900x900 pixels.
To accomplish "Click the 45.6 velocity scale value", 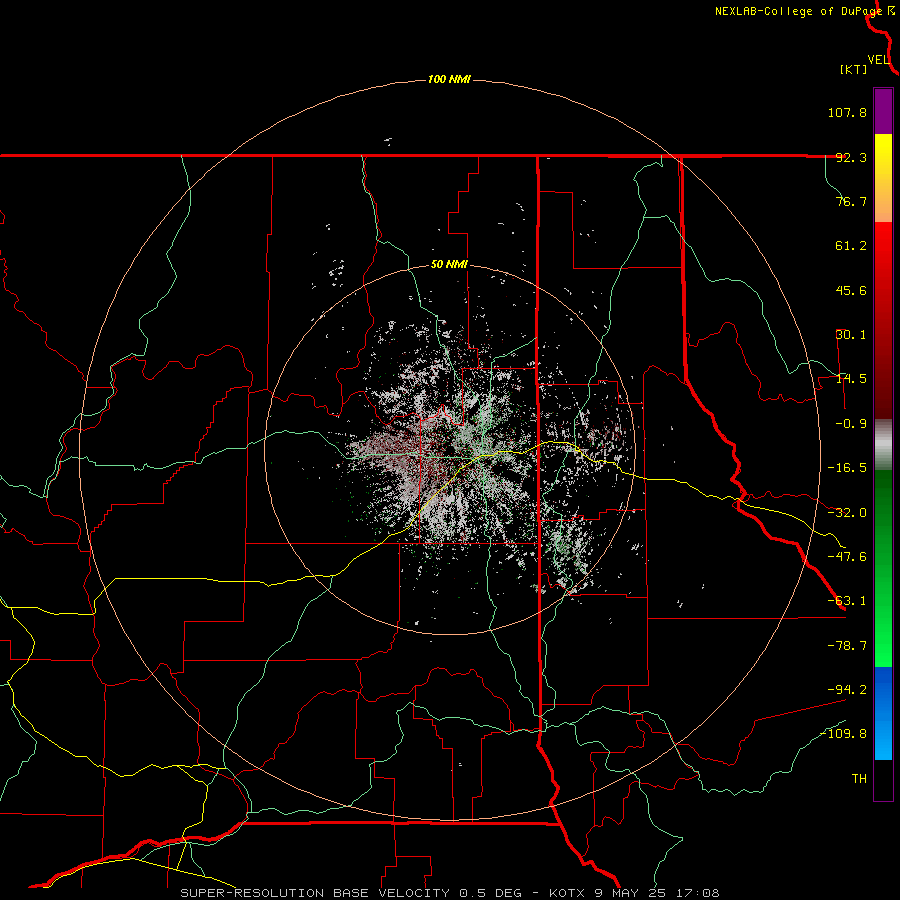I will pos(851,290).
